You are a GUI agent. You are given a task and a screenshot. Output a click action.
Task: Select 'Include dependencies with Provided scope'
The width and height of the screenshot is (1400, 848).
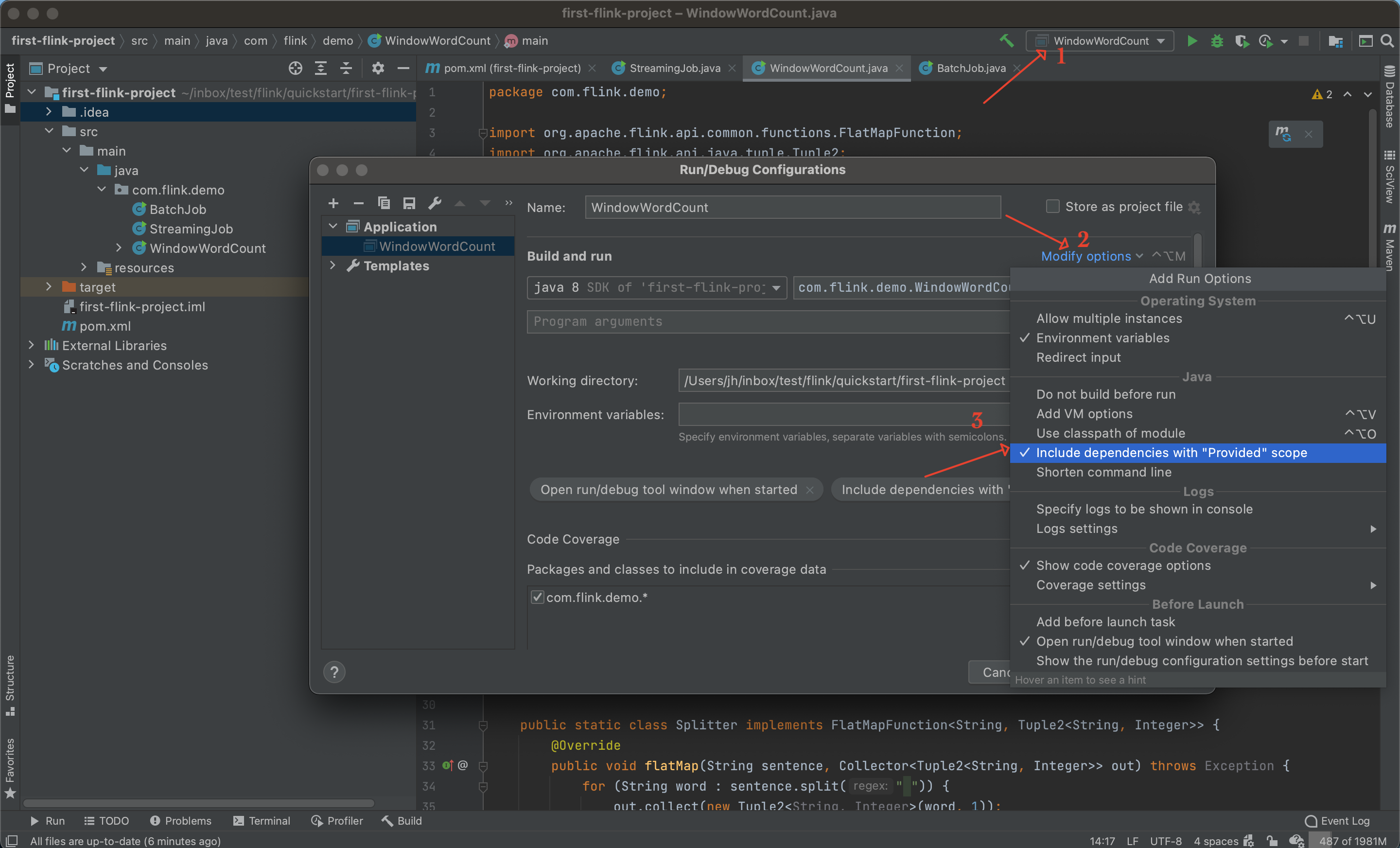click(x=1171, y=452)
